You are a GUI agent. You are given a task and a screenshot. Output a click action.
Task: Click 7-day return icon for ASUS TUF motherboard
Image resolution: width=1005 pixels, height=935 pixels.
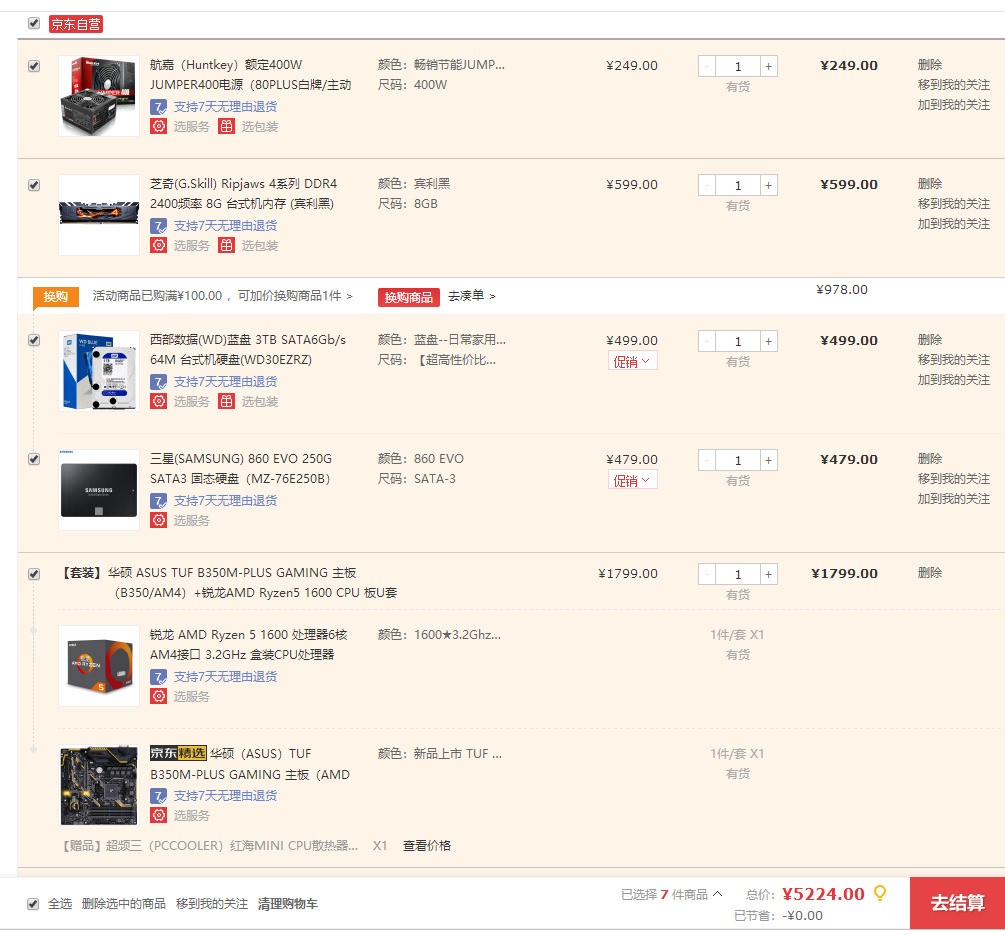pyautogui.click(x=158, y=795)
